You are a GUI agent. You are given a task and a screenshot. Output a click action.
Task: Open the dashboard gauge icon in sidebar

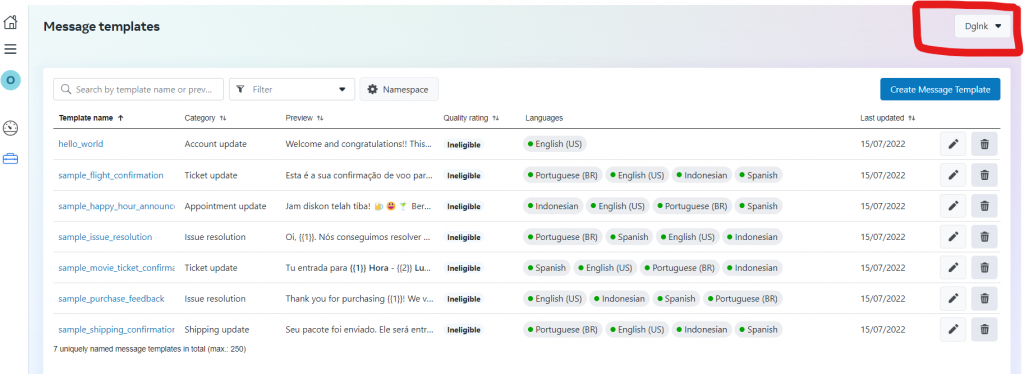coord(10,128)
